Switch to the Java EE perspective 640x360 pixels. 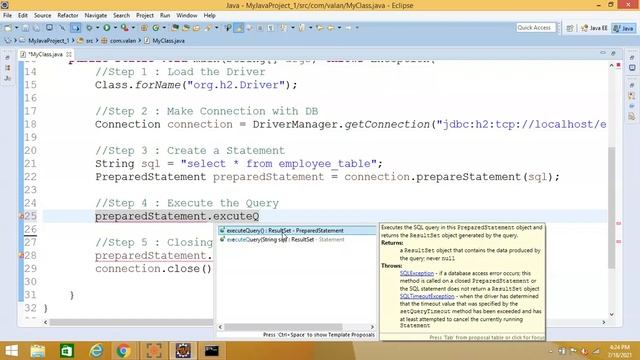[x=594, y=28]
